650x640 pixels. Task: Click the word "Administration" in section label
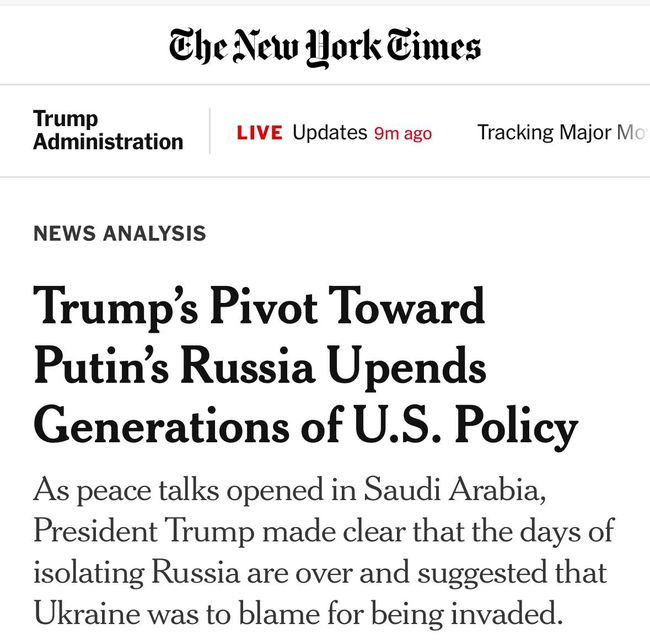pos(108,142)
